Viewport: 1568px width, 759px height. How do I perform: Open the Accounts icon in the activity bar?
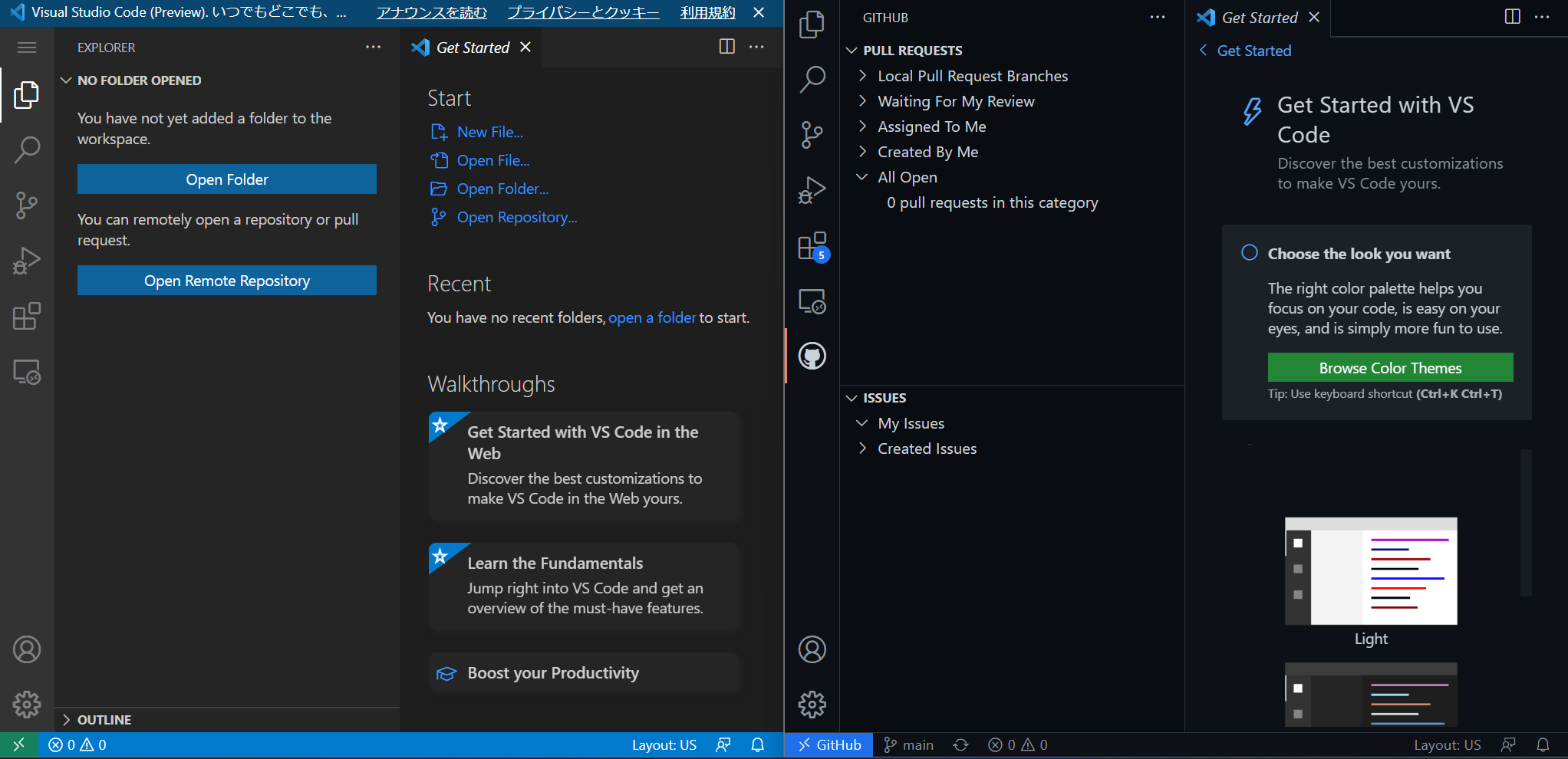pos(27,649)
